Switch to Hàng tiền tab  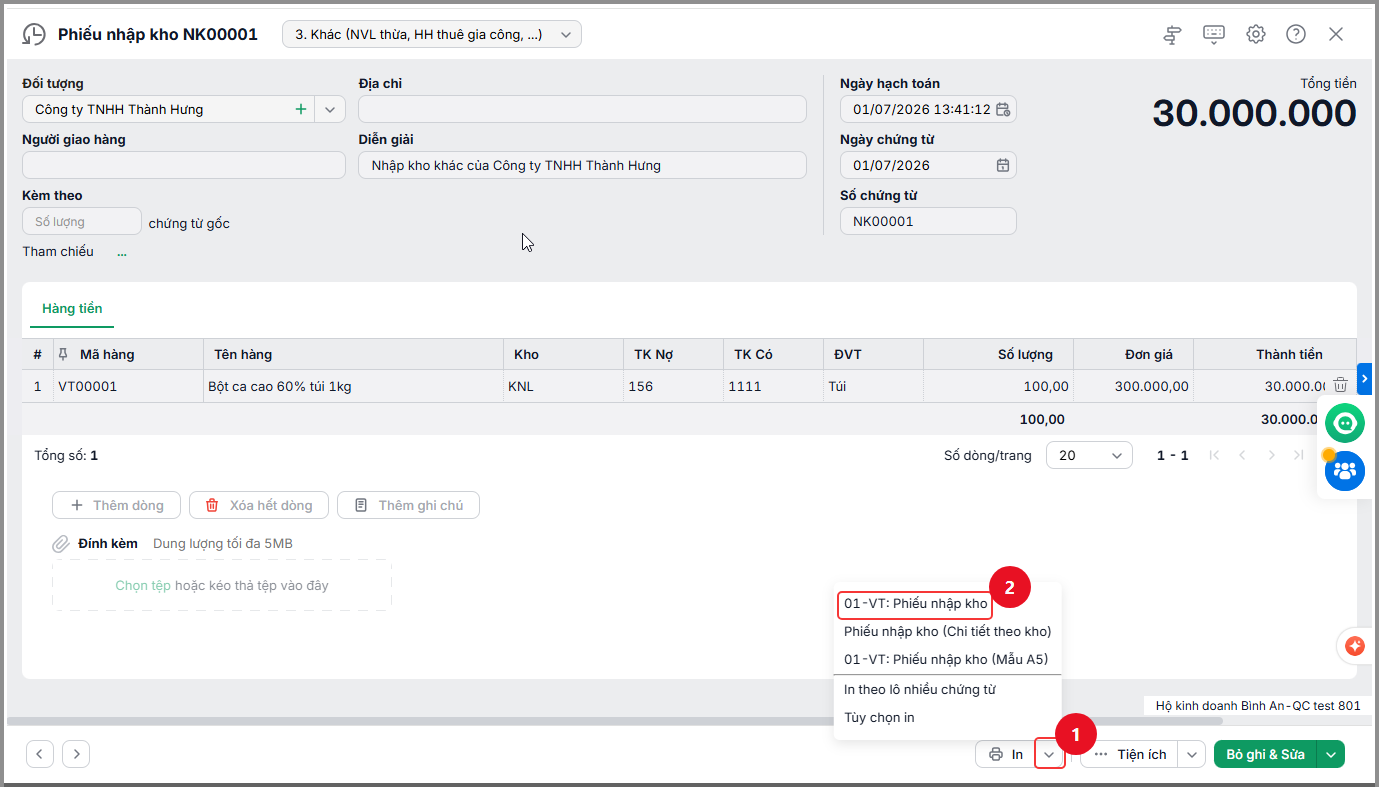click(72, 308)
